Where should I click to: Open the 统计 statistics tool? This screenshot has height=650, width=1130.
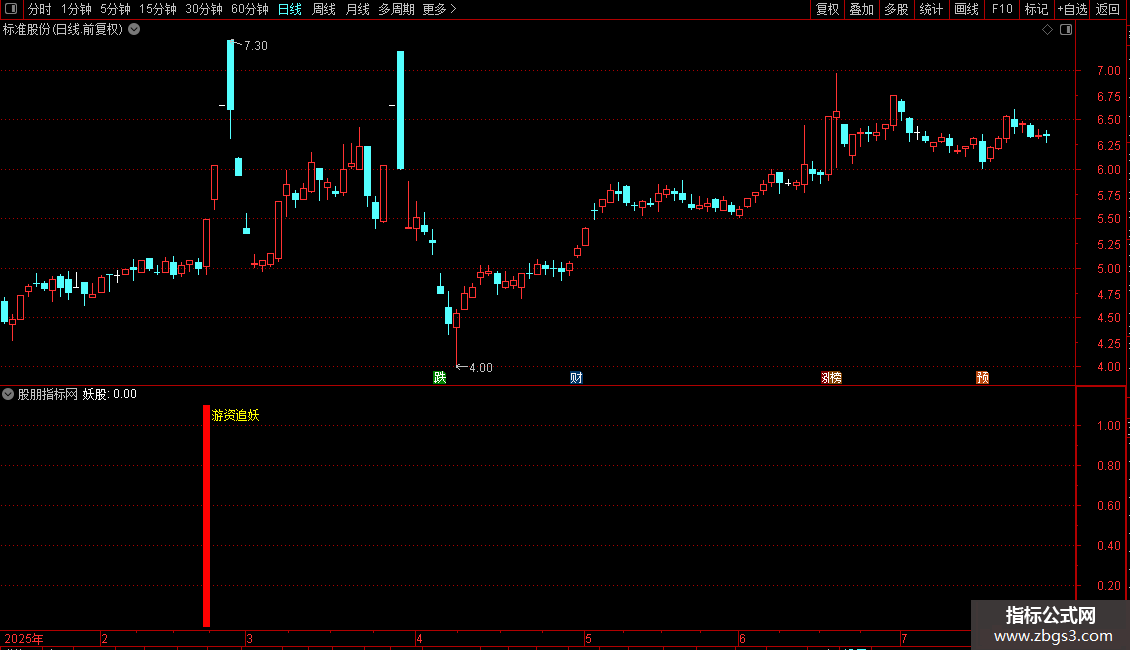930,9
